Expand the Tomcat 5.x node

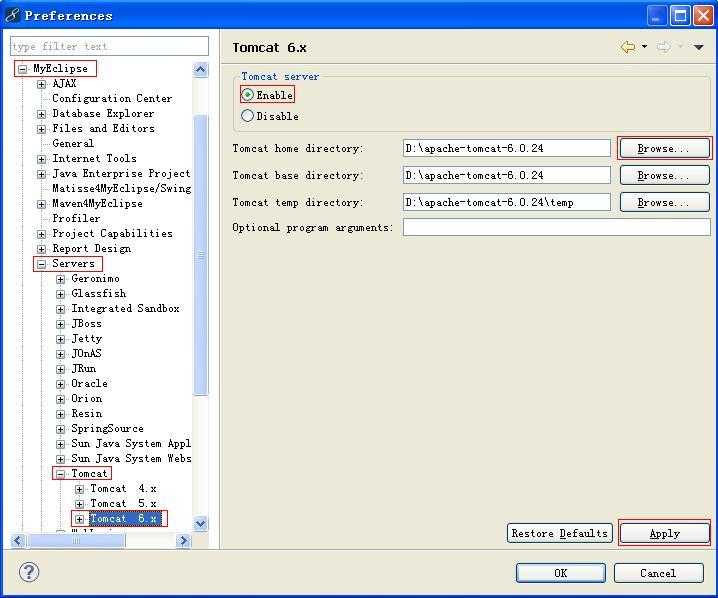point(79,504)
